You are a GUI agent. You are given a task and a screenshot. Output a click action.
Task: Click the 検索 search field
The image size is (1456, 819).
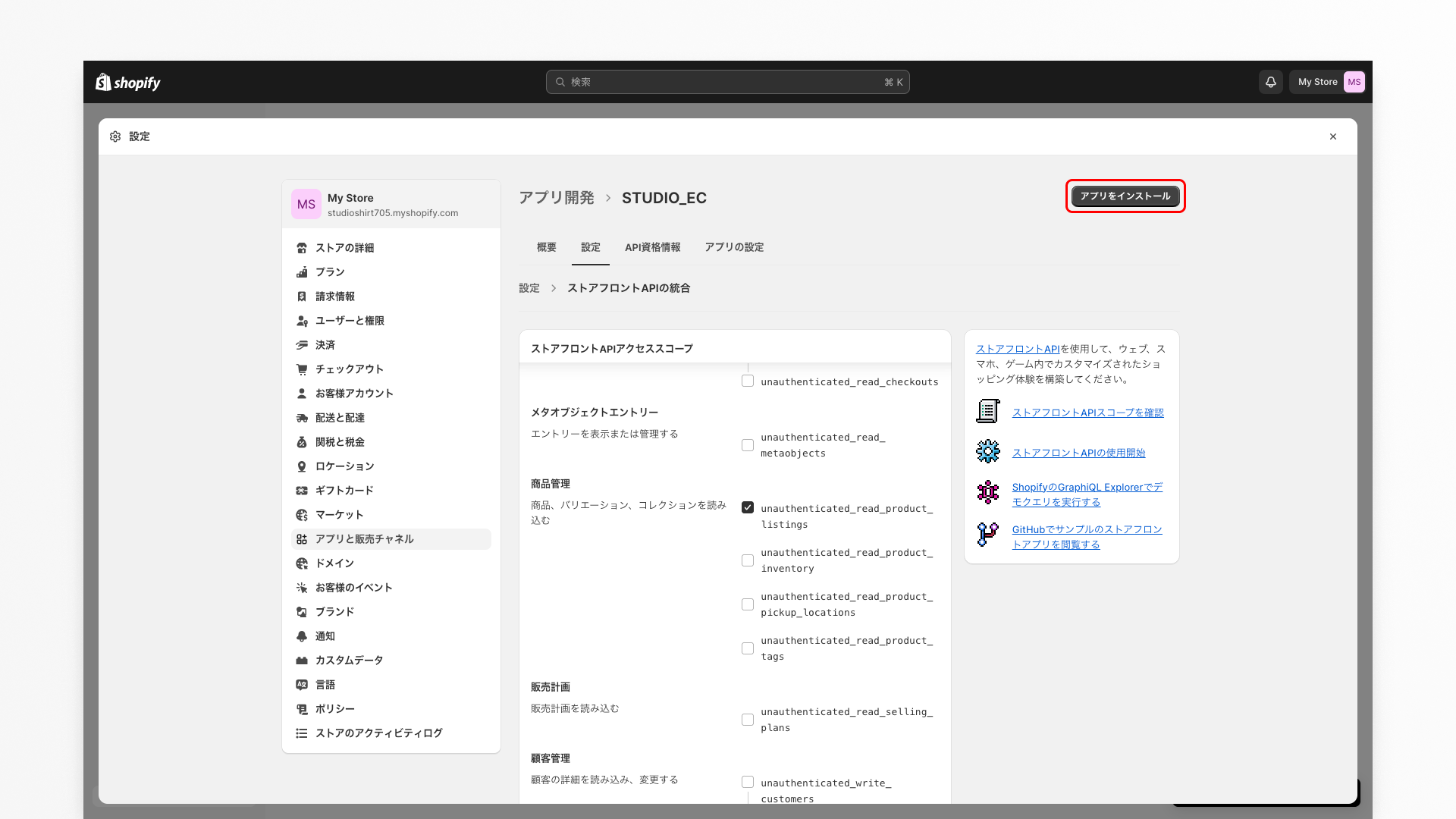tap(728, 82)
